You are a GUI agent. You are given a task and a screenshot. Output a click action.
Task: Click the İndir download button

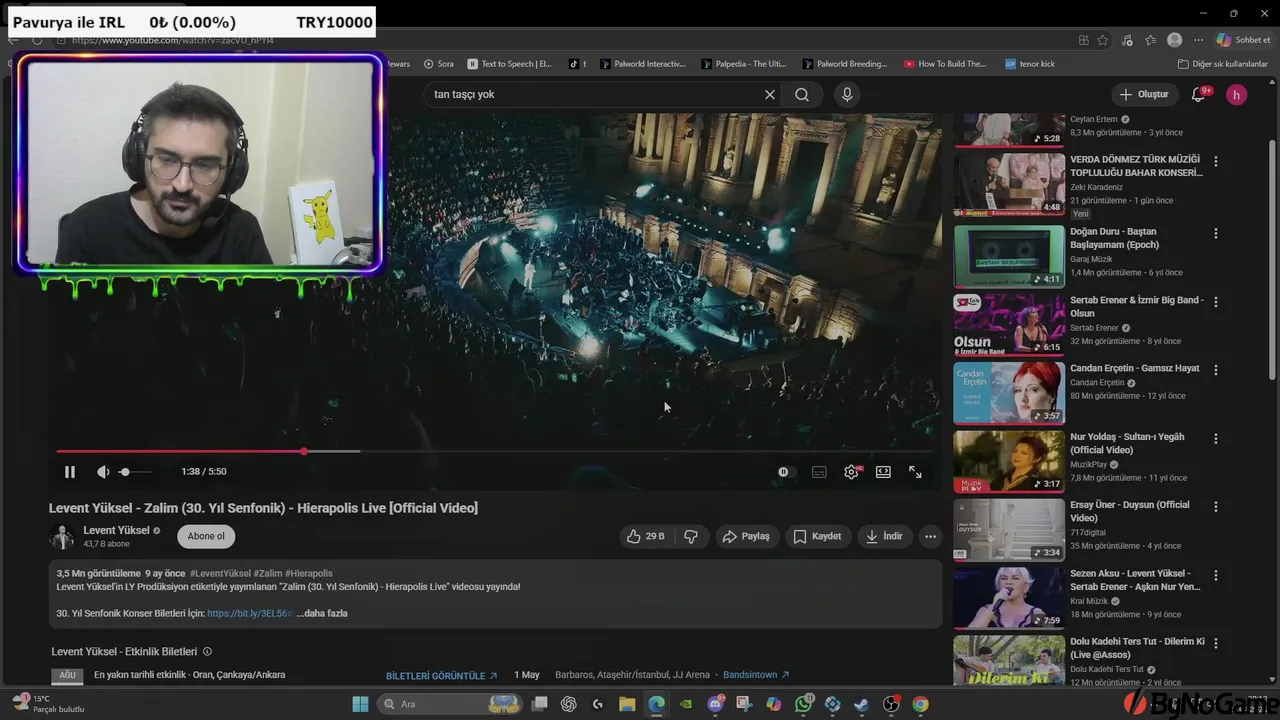click(884, 536)
